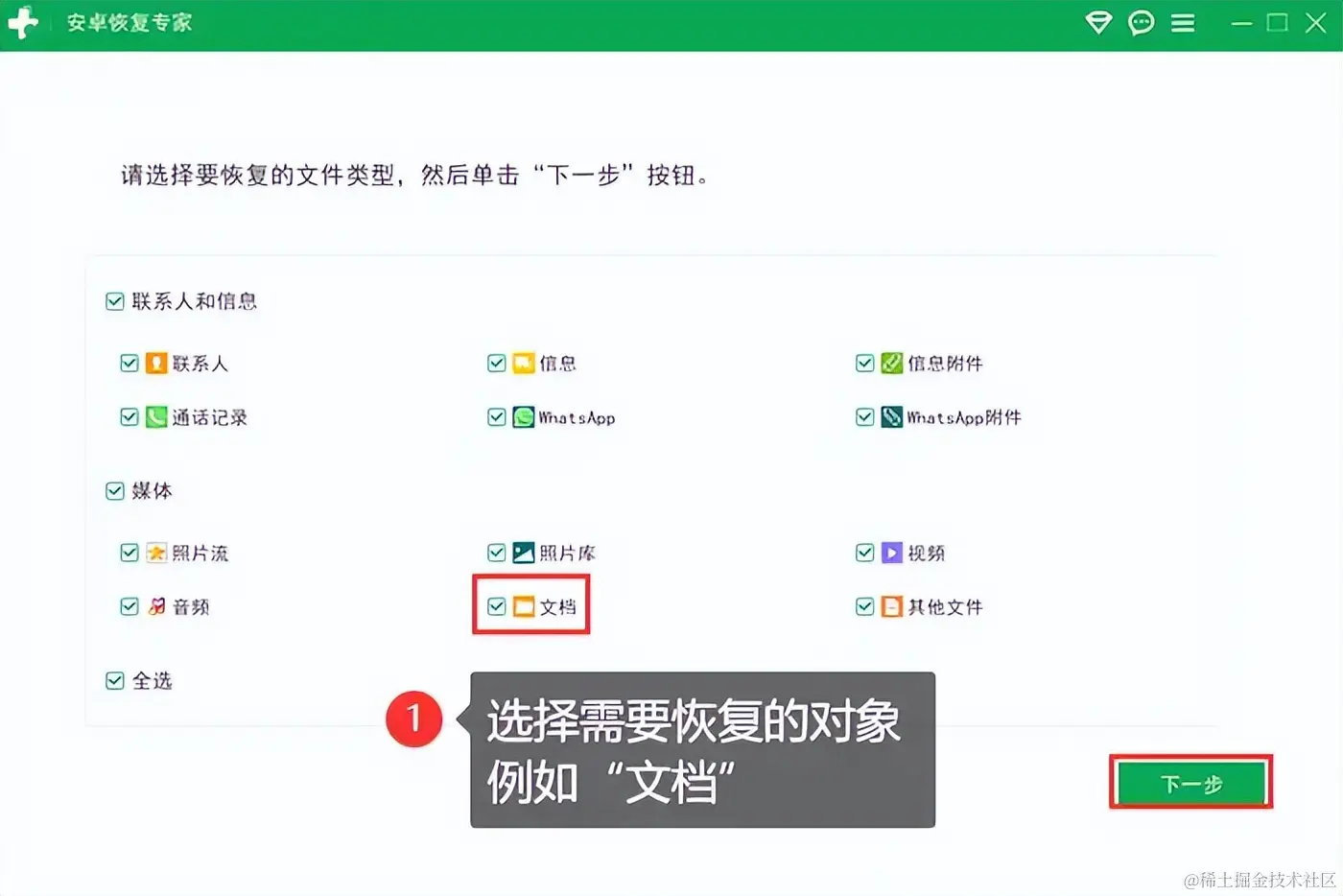Close the 安卓恢复专家 window

1316,23
